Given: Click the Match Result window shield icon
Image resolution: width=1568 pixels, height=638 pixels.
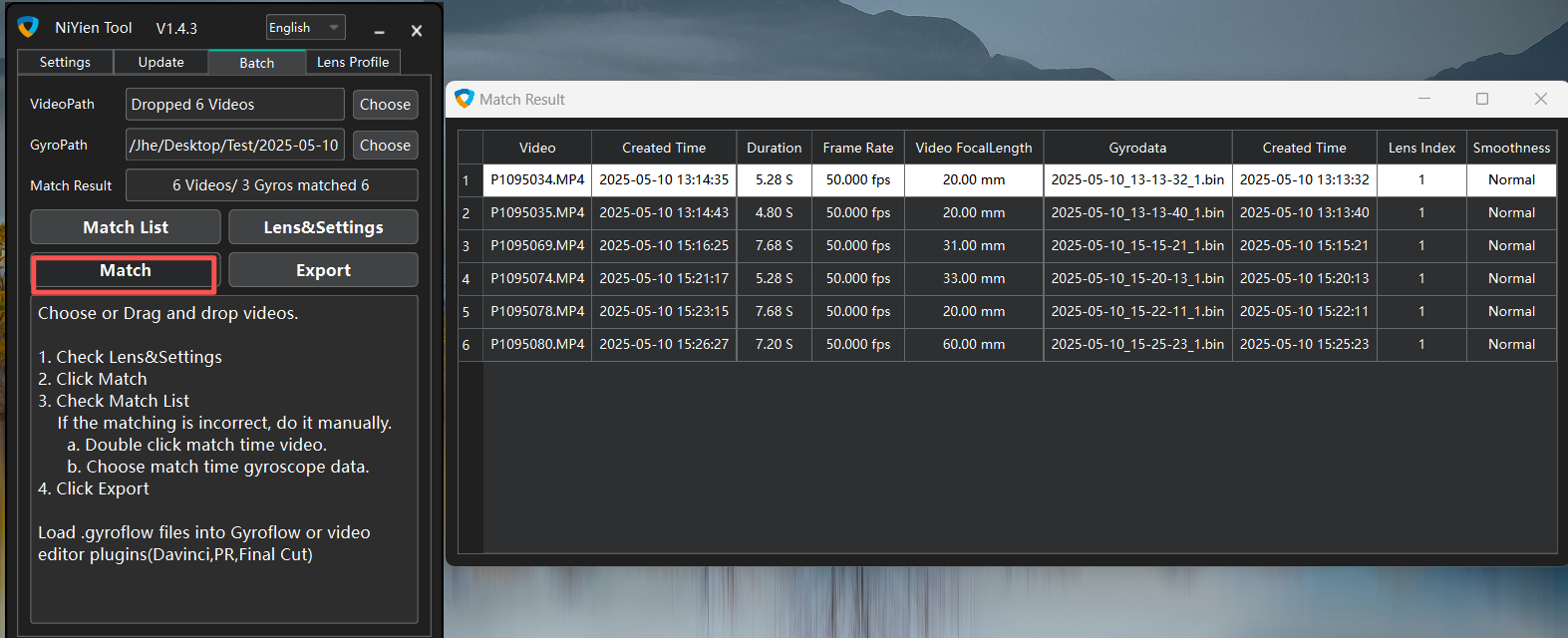Looking at the screenshot, I should [x=464, y=99].
